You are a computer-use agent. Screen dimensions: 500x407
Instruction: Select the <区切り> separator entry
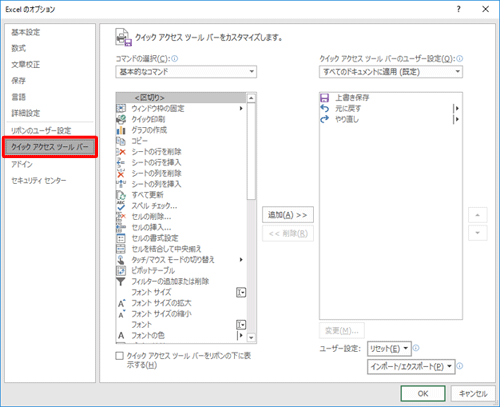click(181, 98)
